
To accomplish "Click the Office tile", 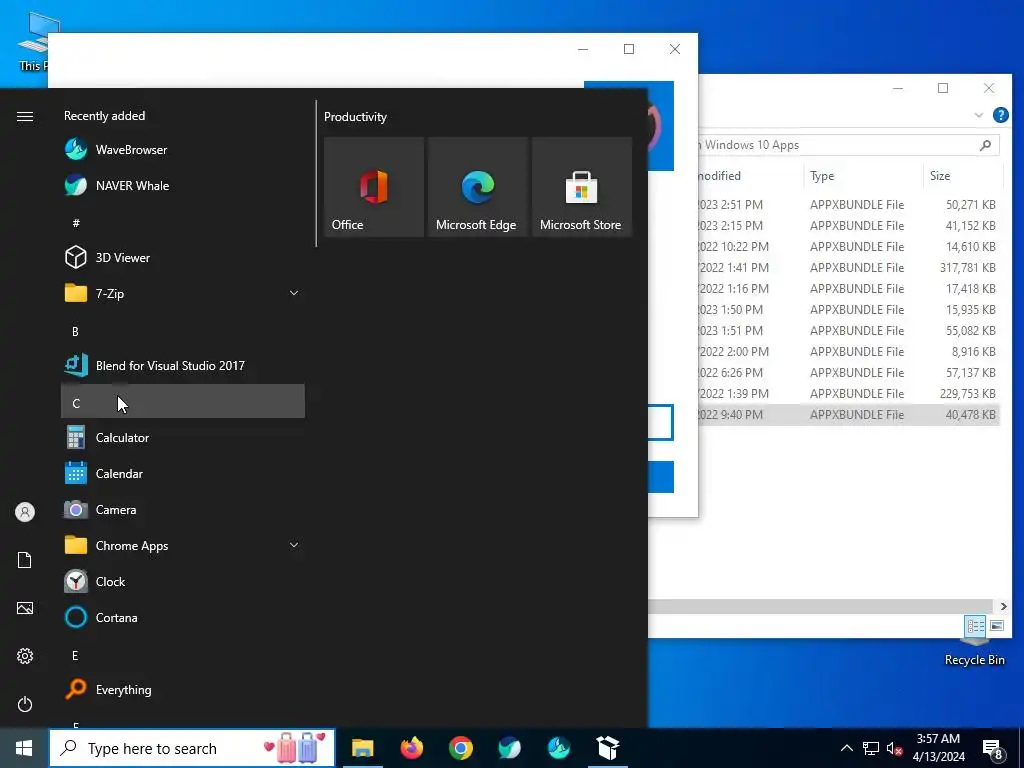I will 374,187.
